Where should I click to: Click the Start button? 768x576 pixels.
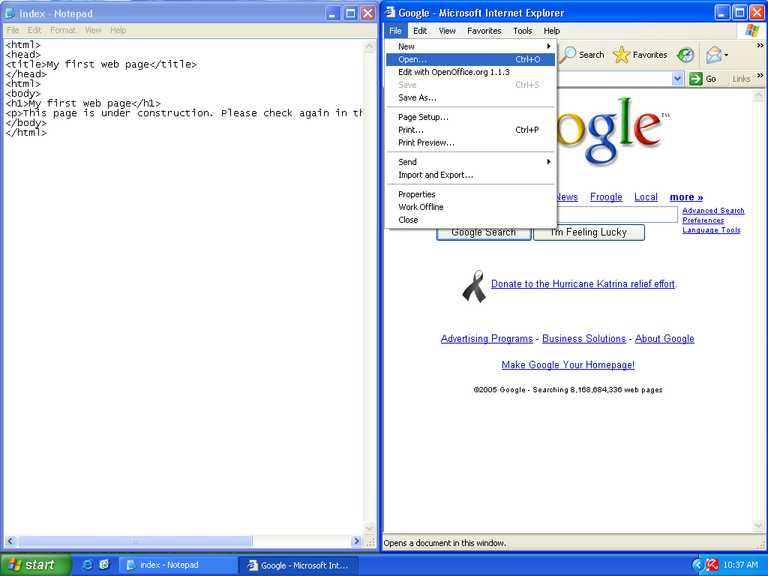point(35,565)
